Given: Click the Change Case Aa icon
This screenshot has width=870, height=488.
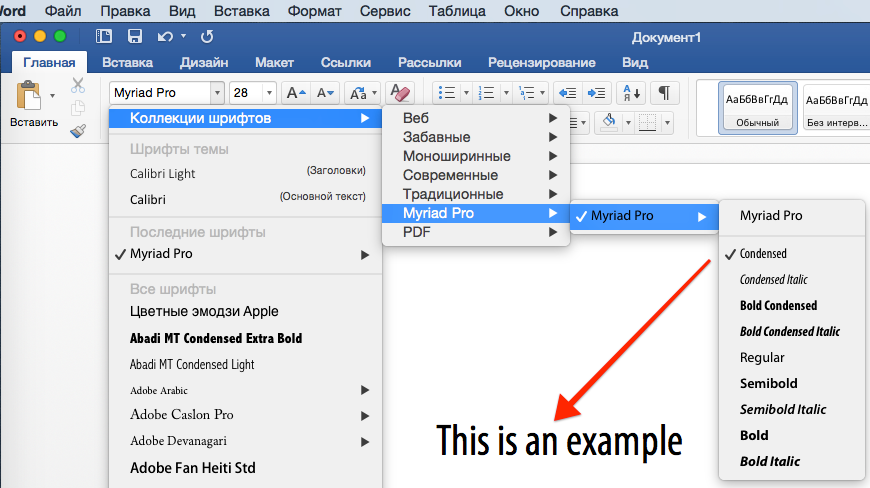Looking at the screenshot, I should [358, 93].
